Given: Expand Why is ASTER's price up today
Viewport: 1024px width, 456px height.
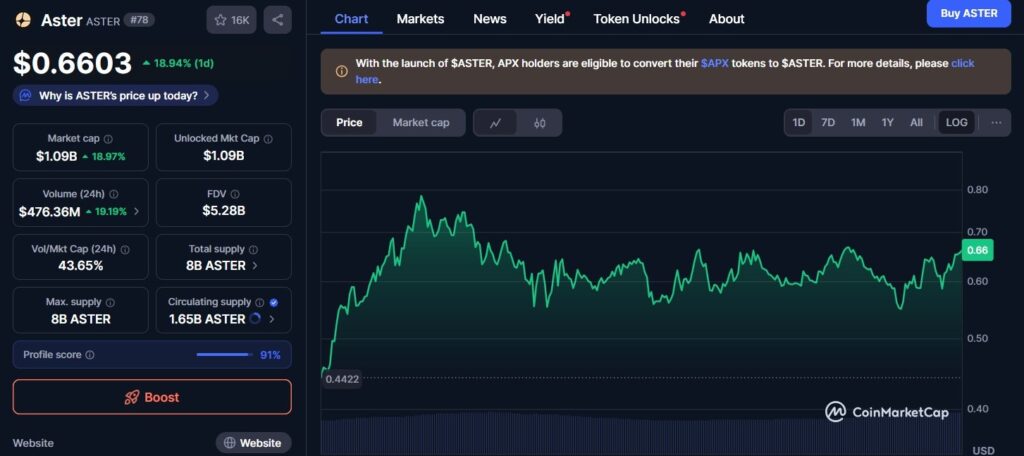Looking at the screenshot, I should click(x=116, y=95).
